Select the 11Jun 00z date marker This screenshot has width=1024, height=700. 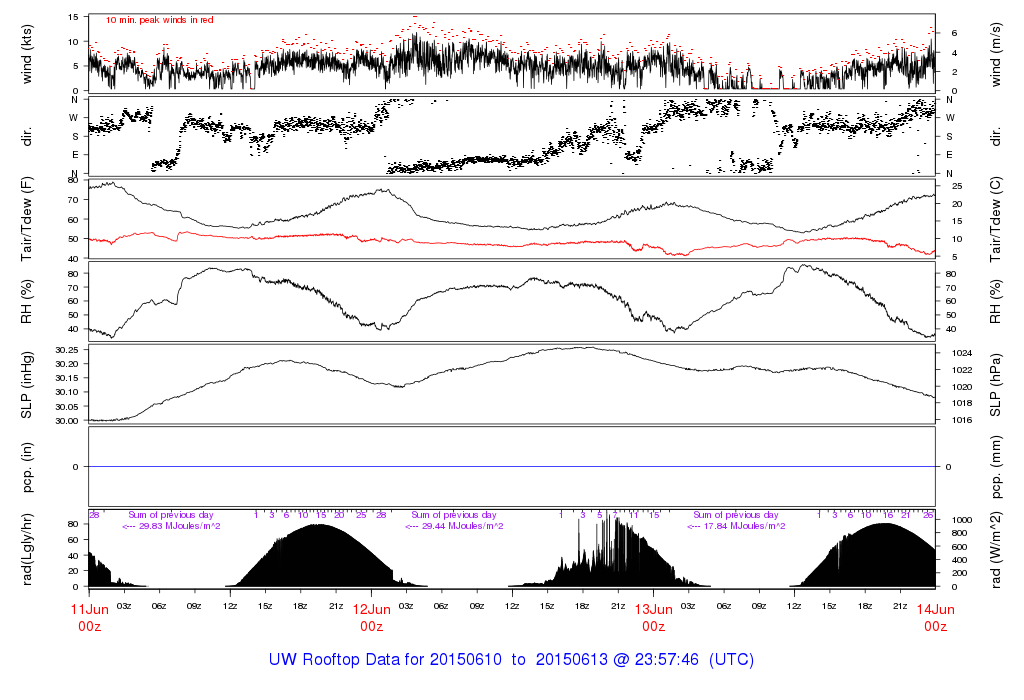click(x=90, y=617)
